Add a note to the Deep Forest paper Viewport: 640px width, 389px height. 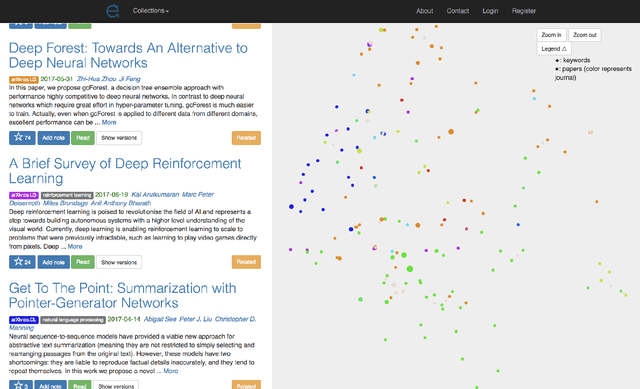point(53,138)
